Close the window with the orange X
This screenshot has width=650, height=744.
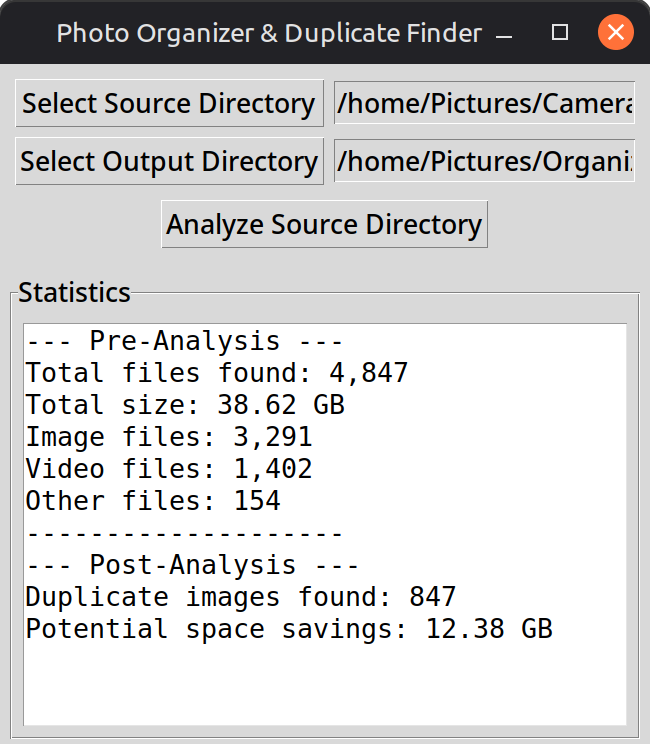tap(615, 33)
